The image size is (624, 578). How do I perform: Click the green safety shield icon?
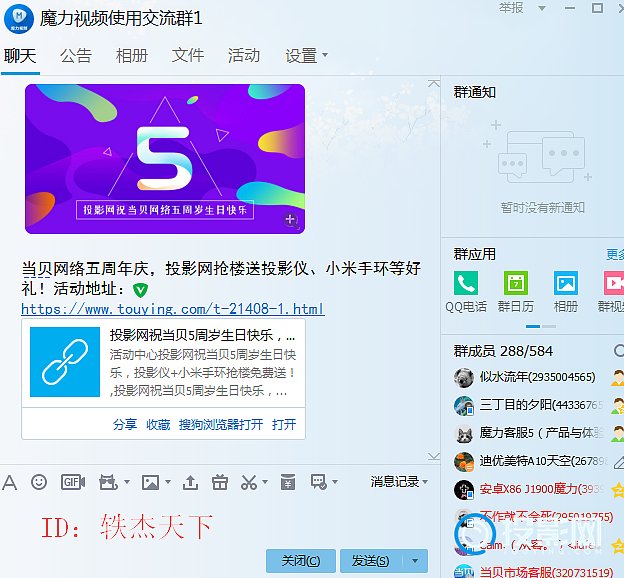coord(140,290)
